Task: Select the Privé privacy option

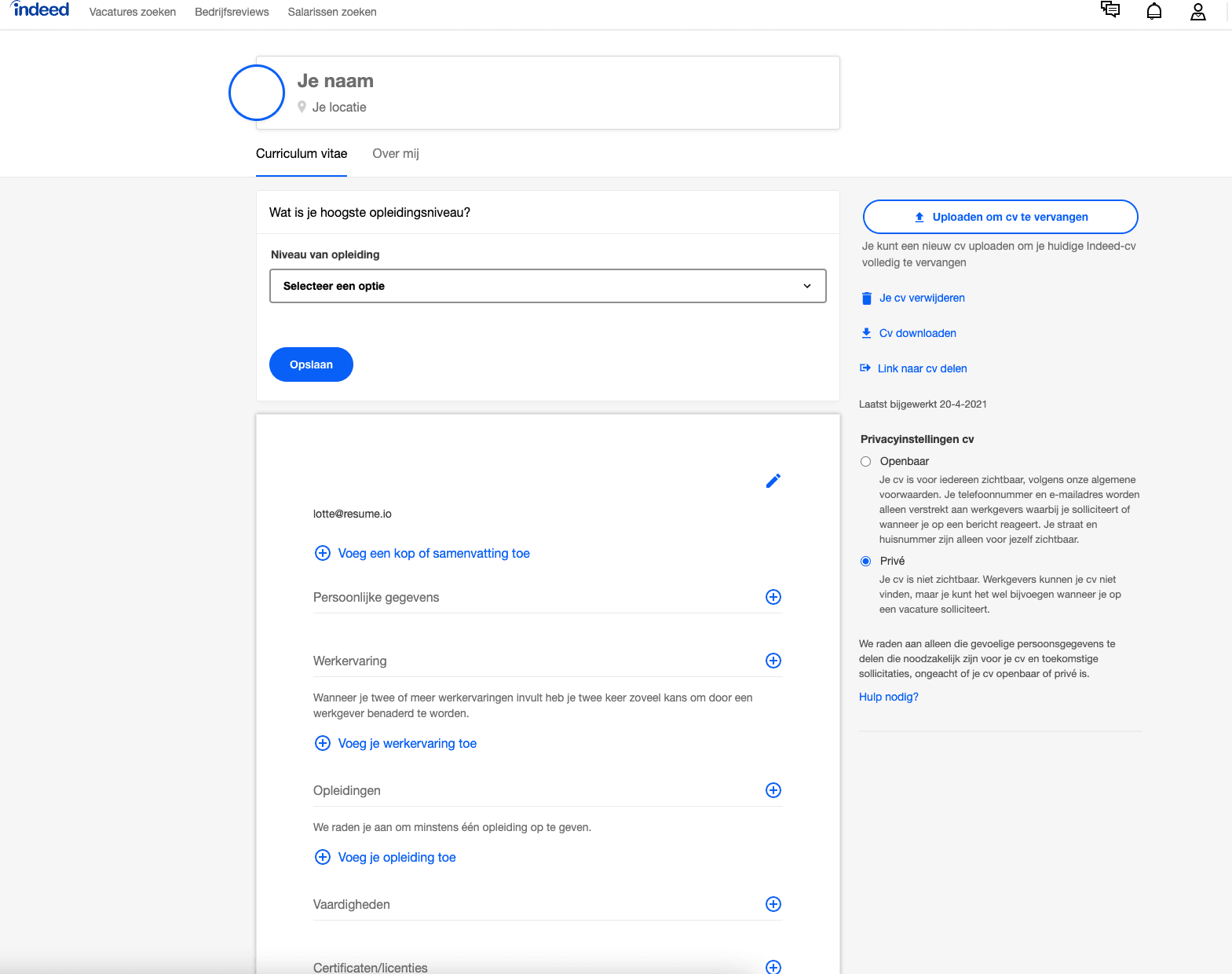Action: coord(866,562)
